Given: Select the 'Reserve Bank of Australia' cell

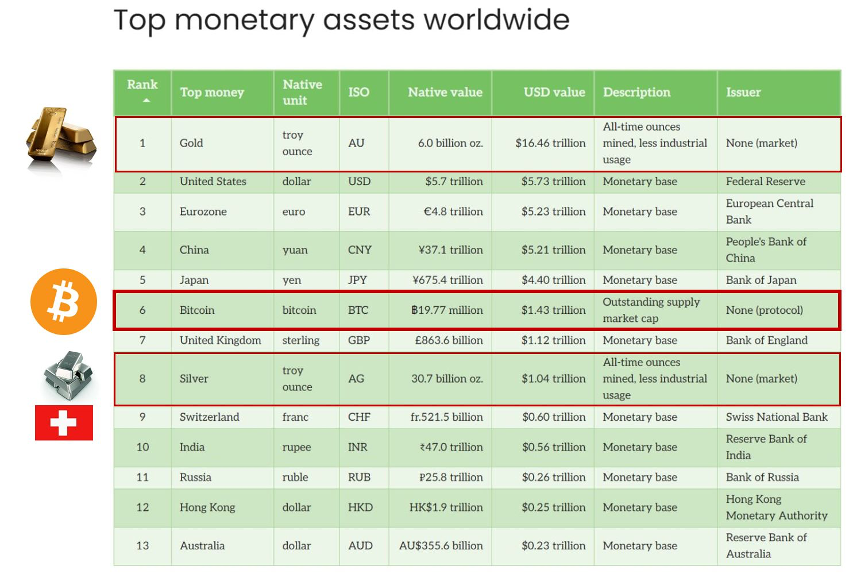Looking at the screenshot, I should click(779, 546).
